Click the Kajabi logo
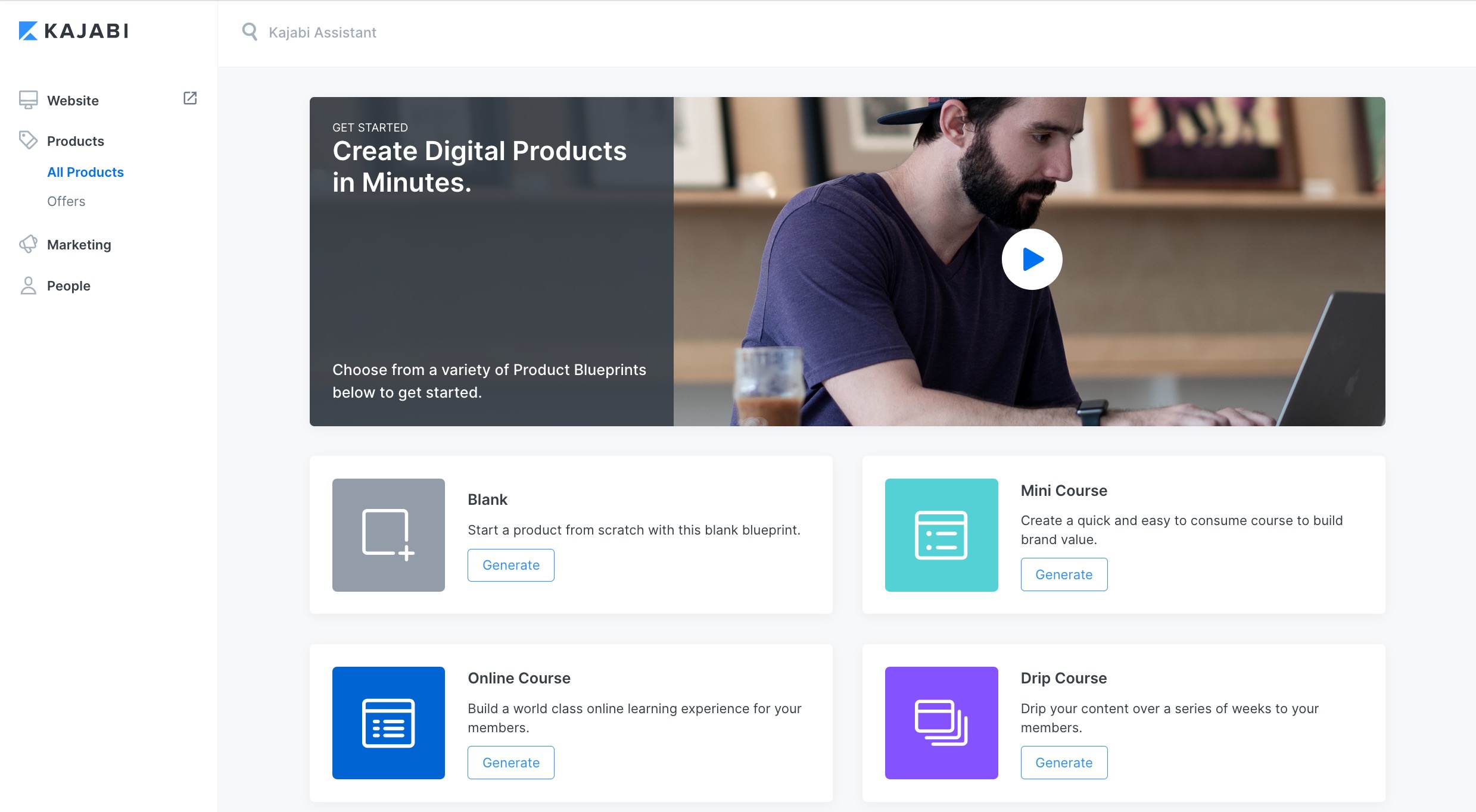Image resolution: width=1476 pixels, height=812 pixels. pos(74,31)
